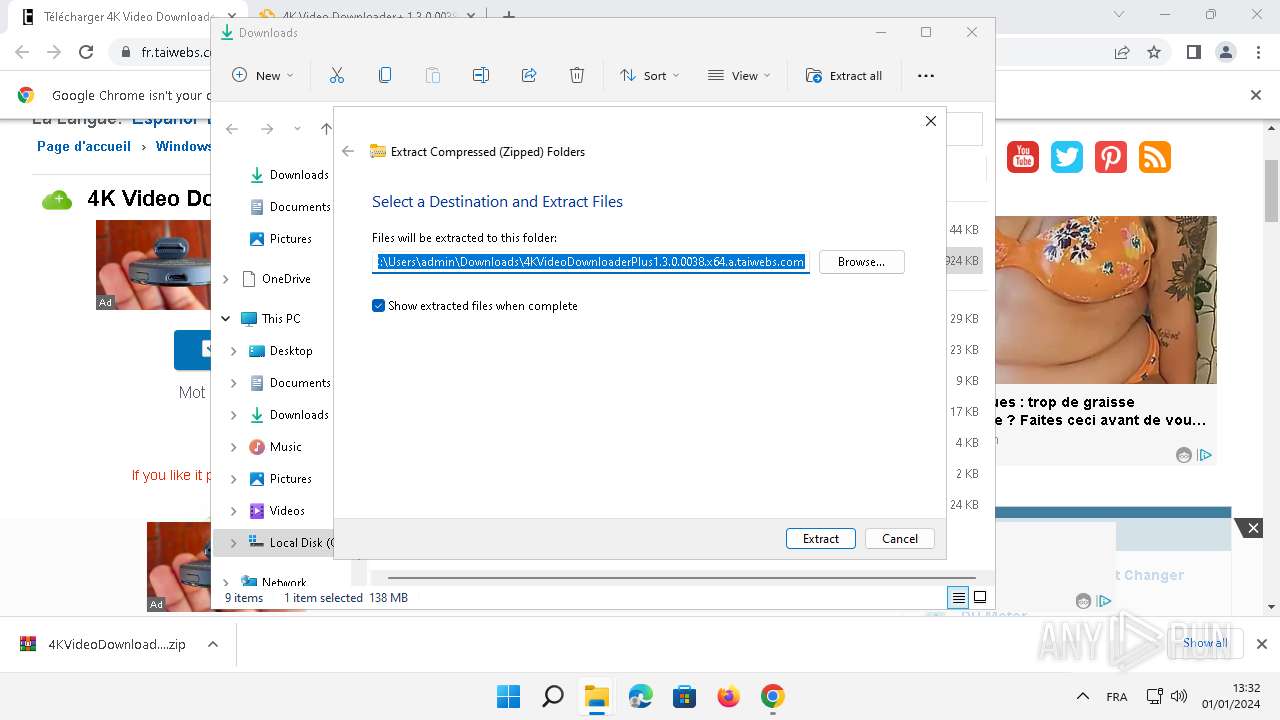Open the taskbar Search icon
Screen dimensions: 1280x720
pos(552,696)
